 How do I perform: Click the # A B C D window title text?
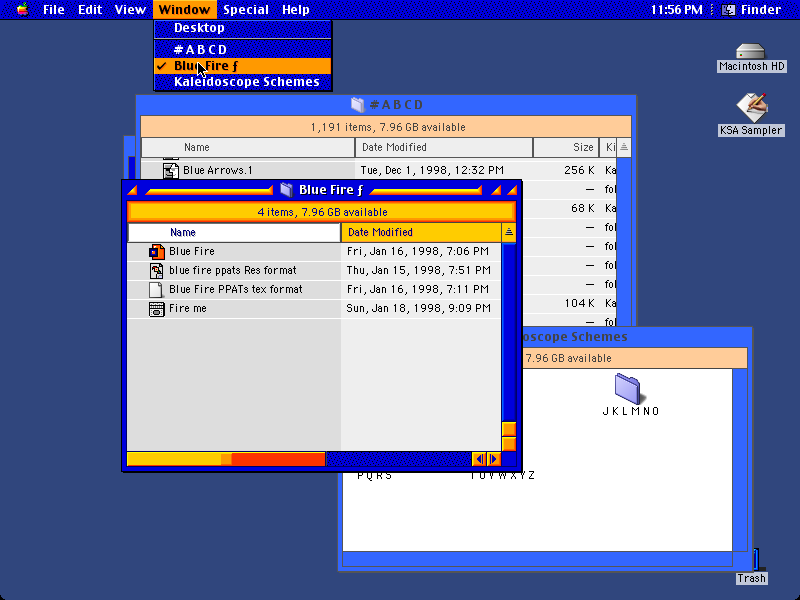tap(396, 105)
